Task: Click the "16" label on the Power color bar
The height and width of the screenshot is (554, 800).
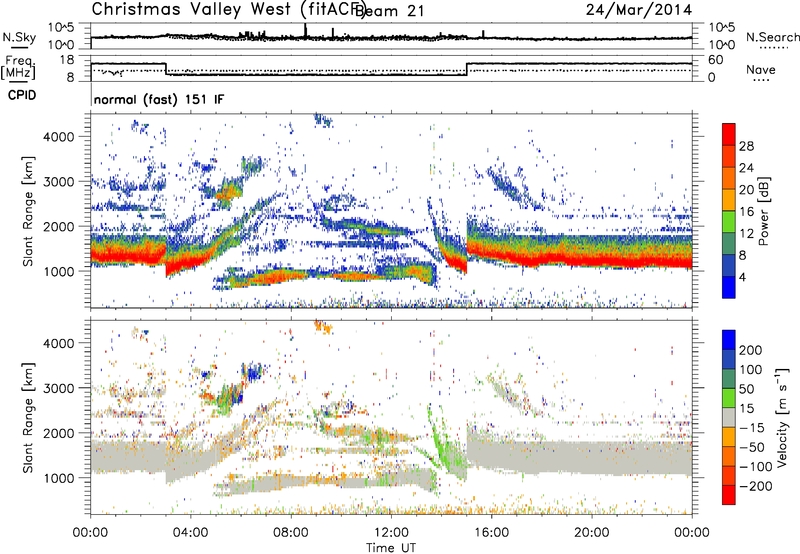Action: (x=746, y=212)
